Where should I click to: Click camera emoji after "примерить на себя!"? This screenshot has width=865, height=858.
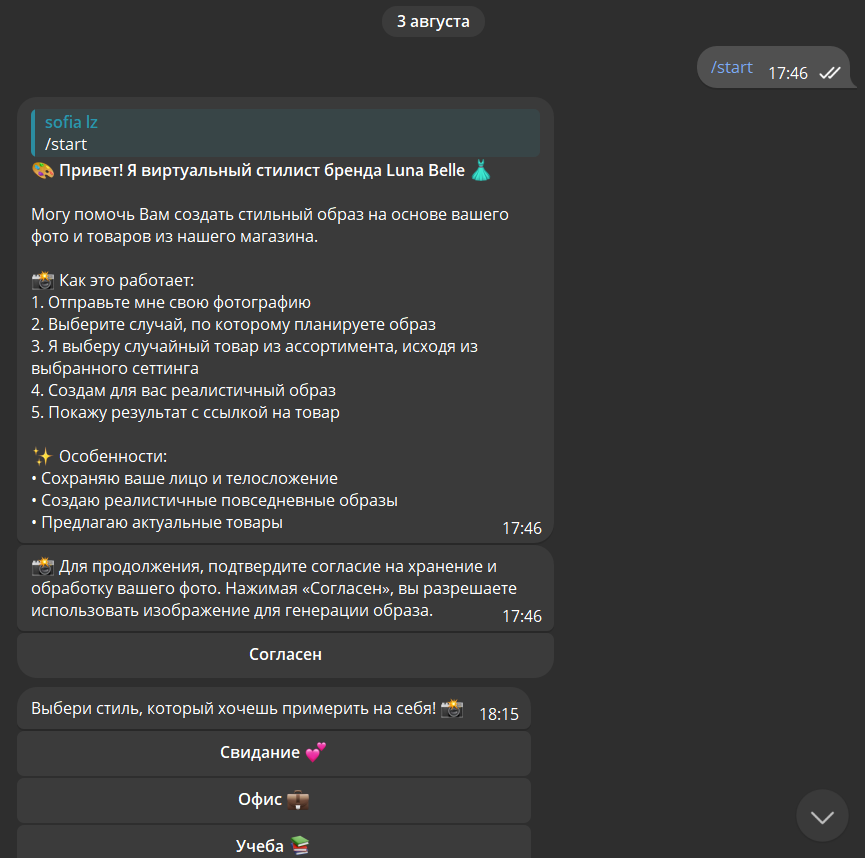(x=452, y=708)
